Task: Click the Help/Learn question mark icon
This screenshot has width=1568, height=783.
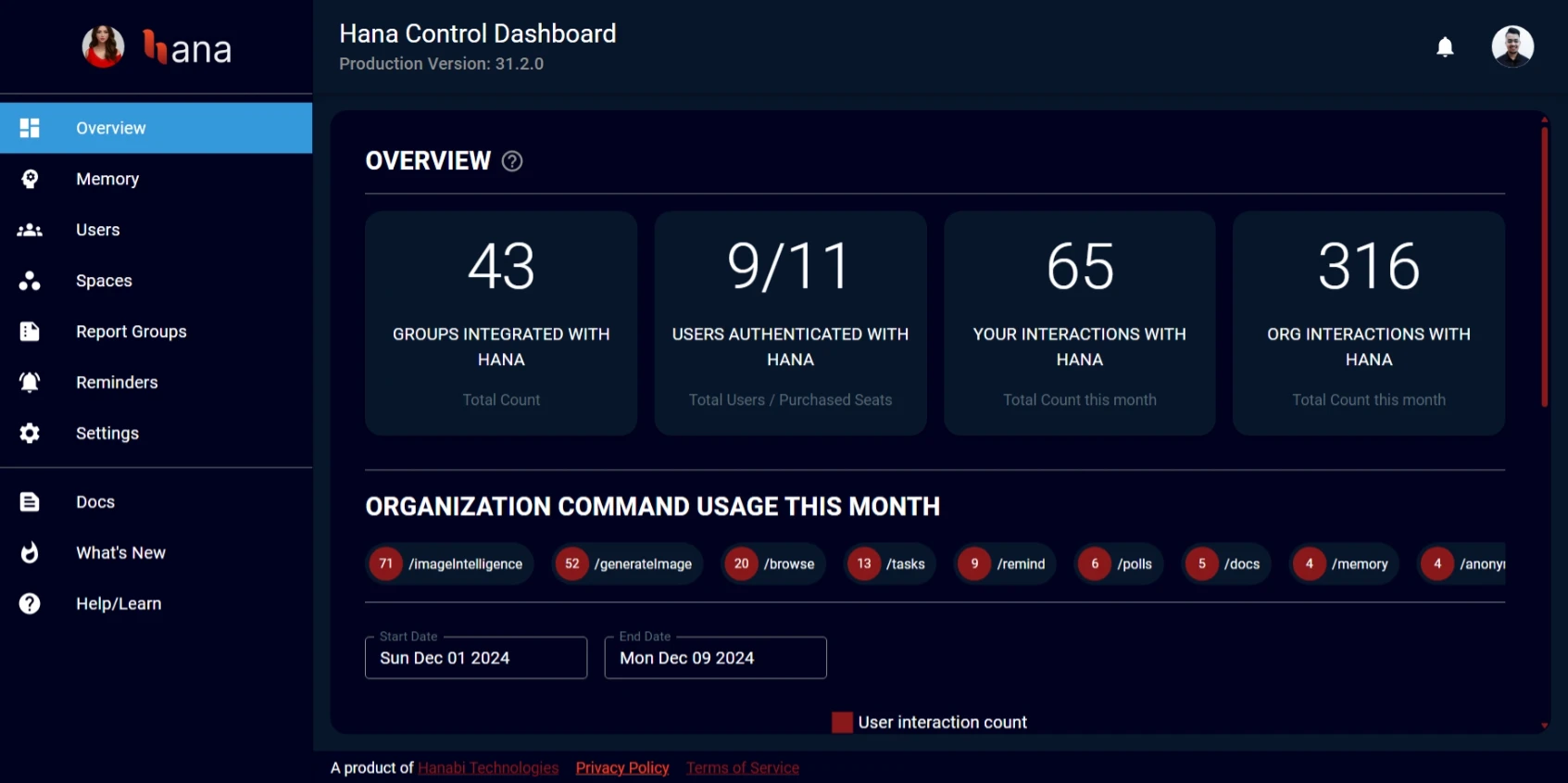Action: (30, 603)
